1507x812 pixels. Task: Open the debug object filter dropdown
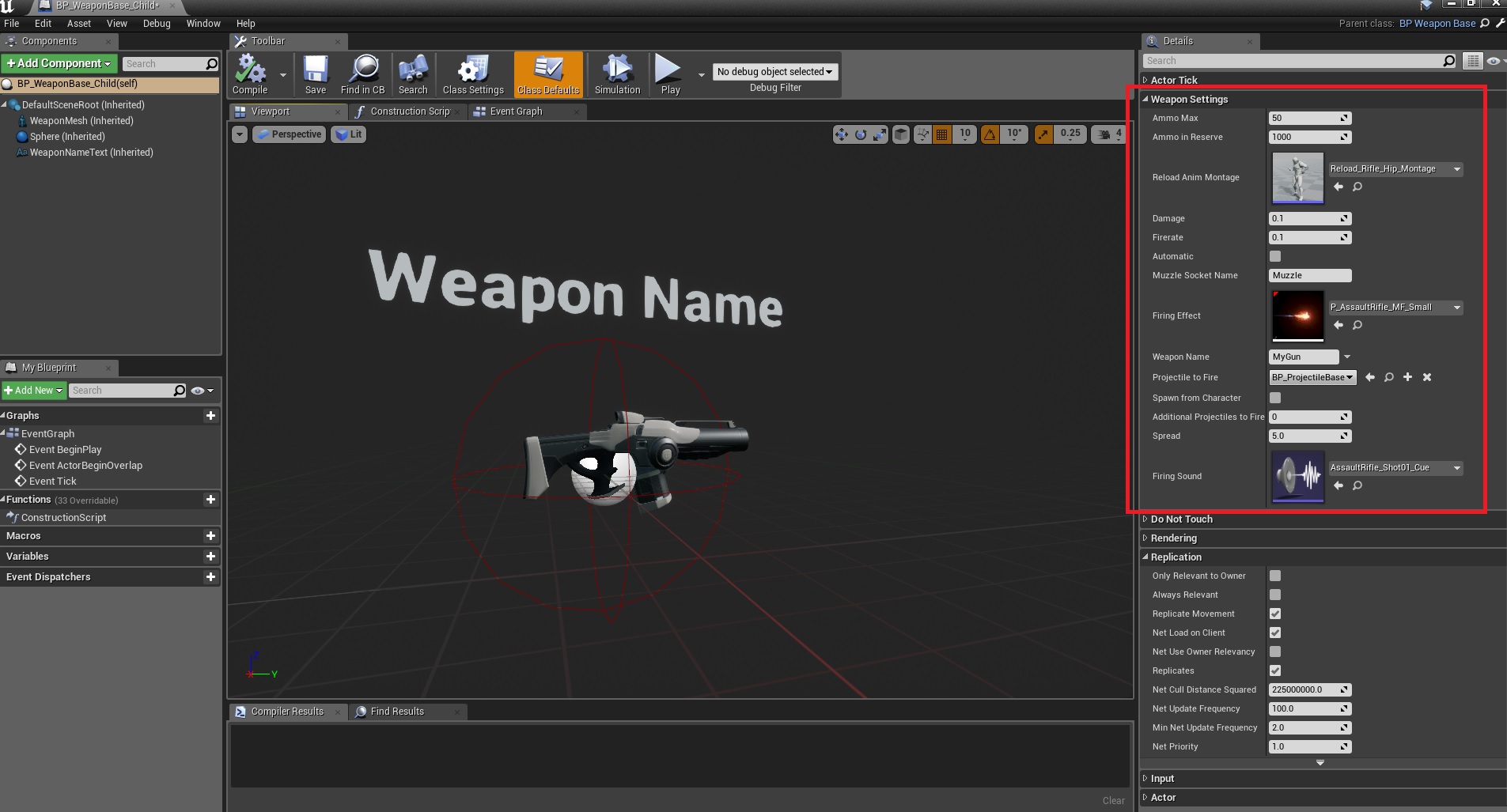point(774,72)
